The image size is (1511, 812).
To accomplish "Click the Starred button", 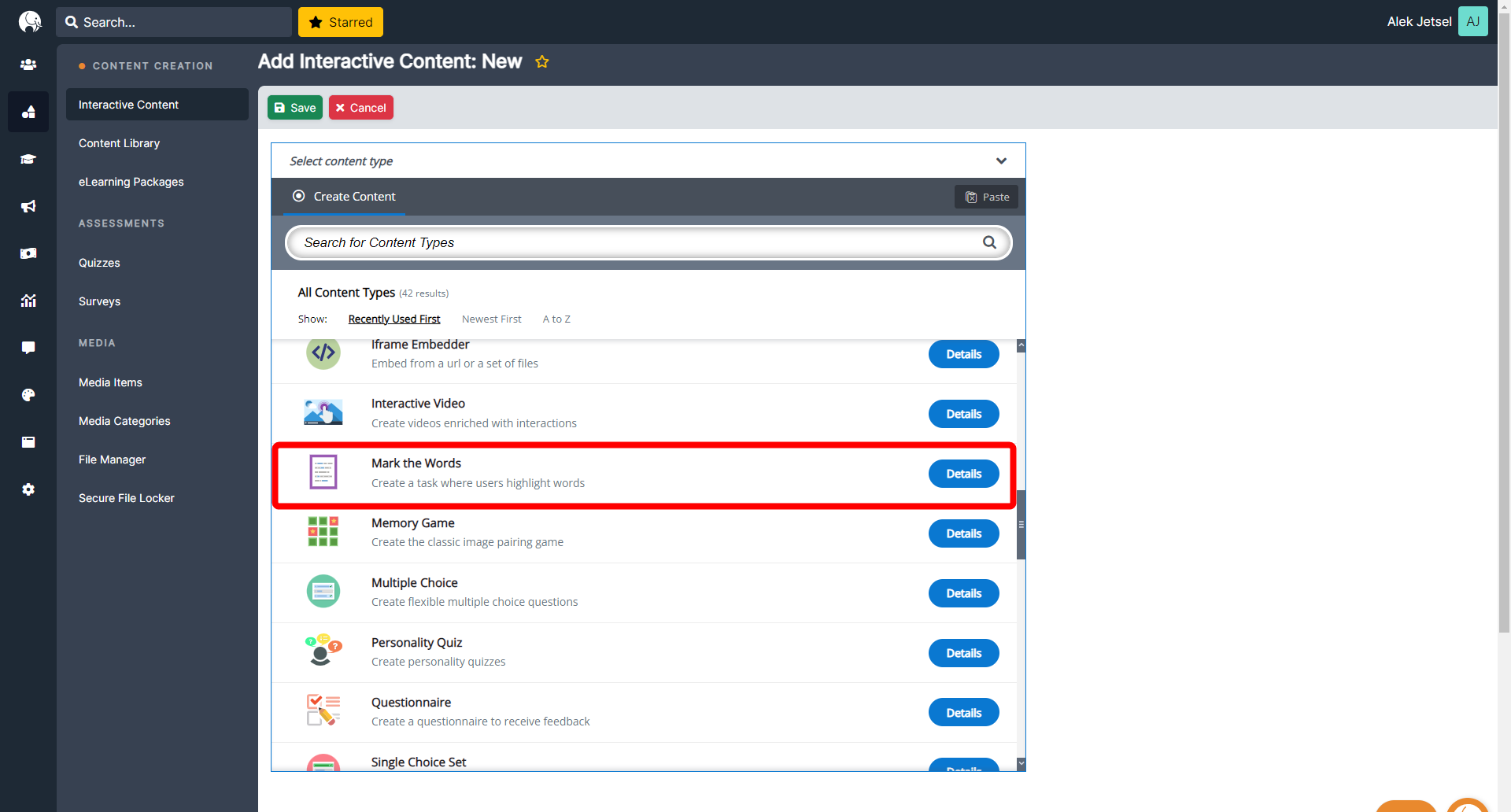I will tap(341, 22).
